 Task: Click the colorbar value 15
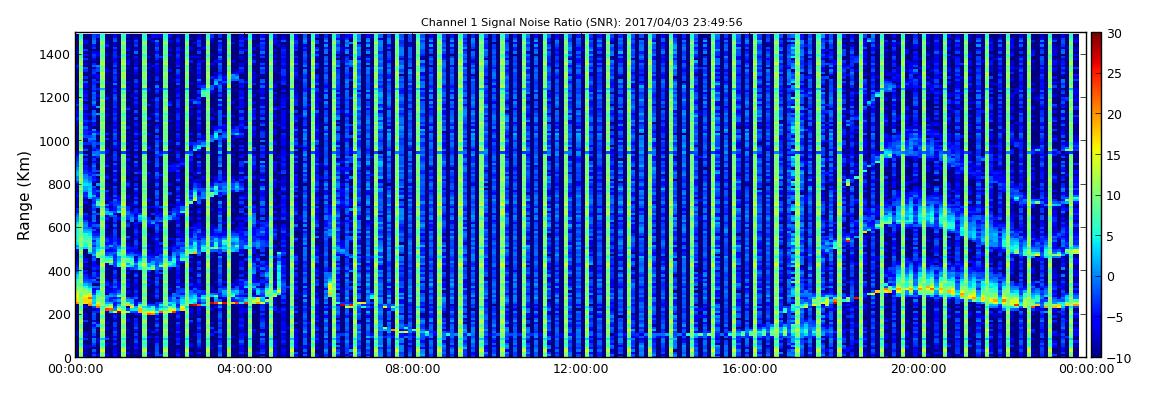[1114, 155]
